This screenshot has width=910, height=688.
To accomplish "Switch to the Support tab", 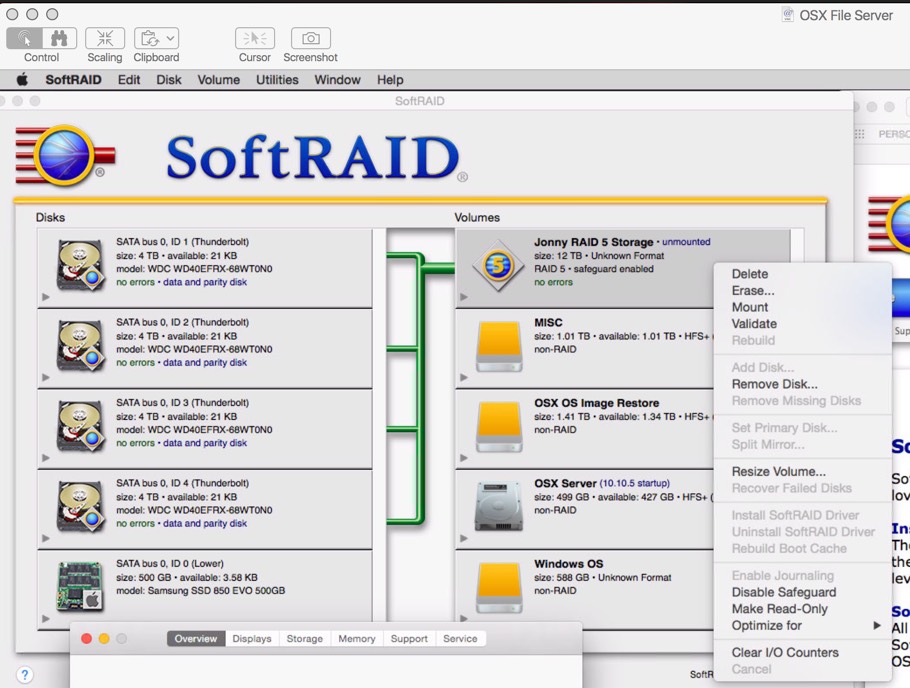I will click(409, 639).
